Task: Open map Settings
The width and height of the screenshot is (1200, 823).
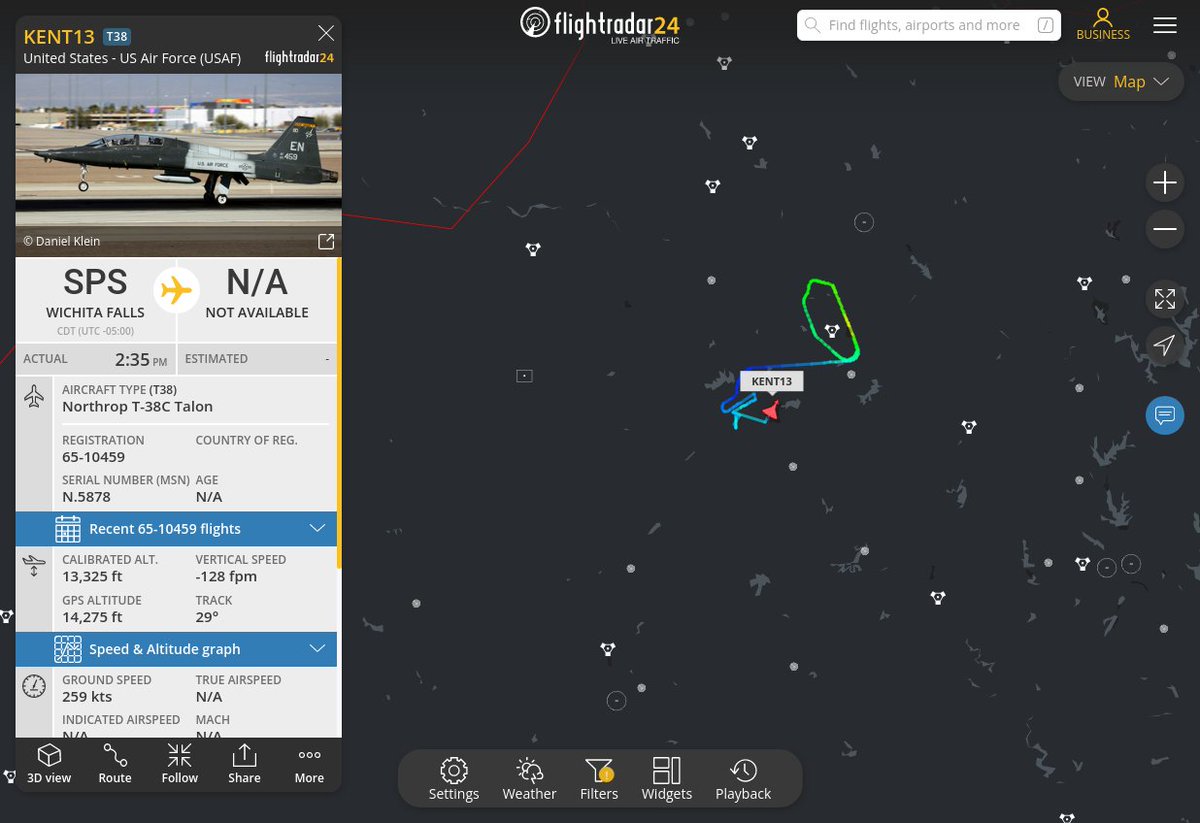Action: coord(454,779)
